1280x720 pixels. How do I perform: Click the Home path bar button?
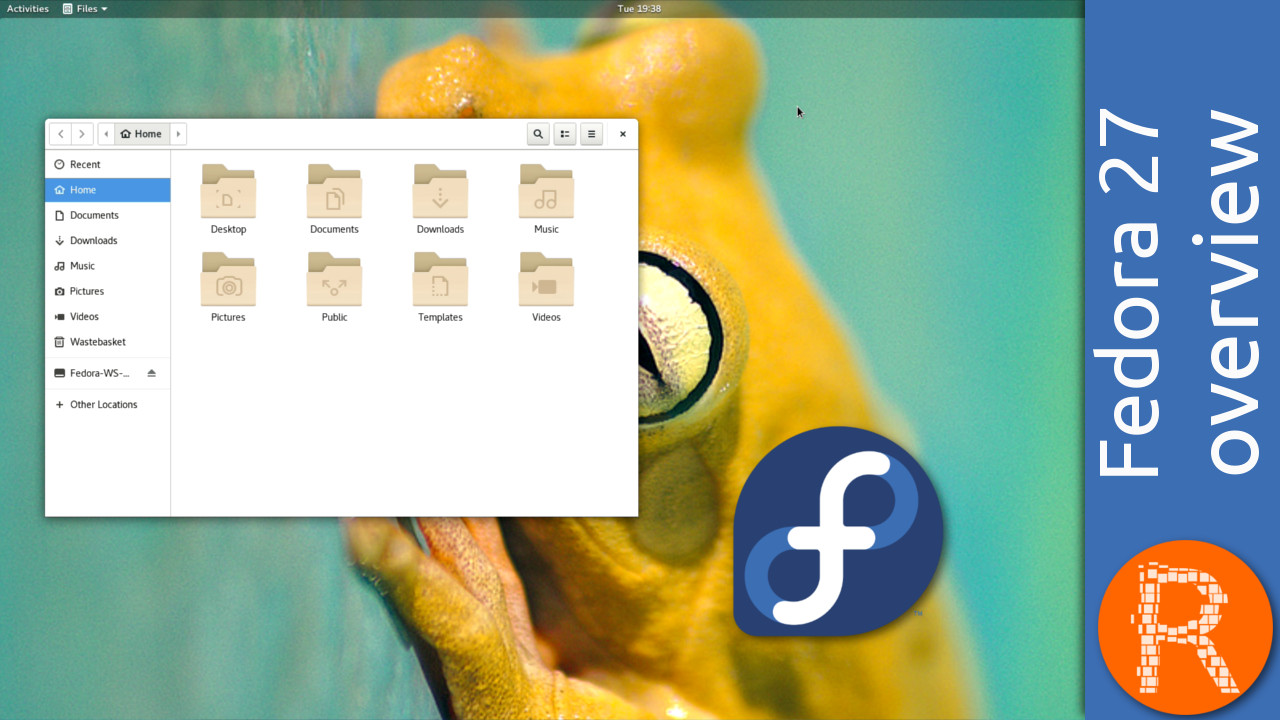(x=141, y=134)
